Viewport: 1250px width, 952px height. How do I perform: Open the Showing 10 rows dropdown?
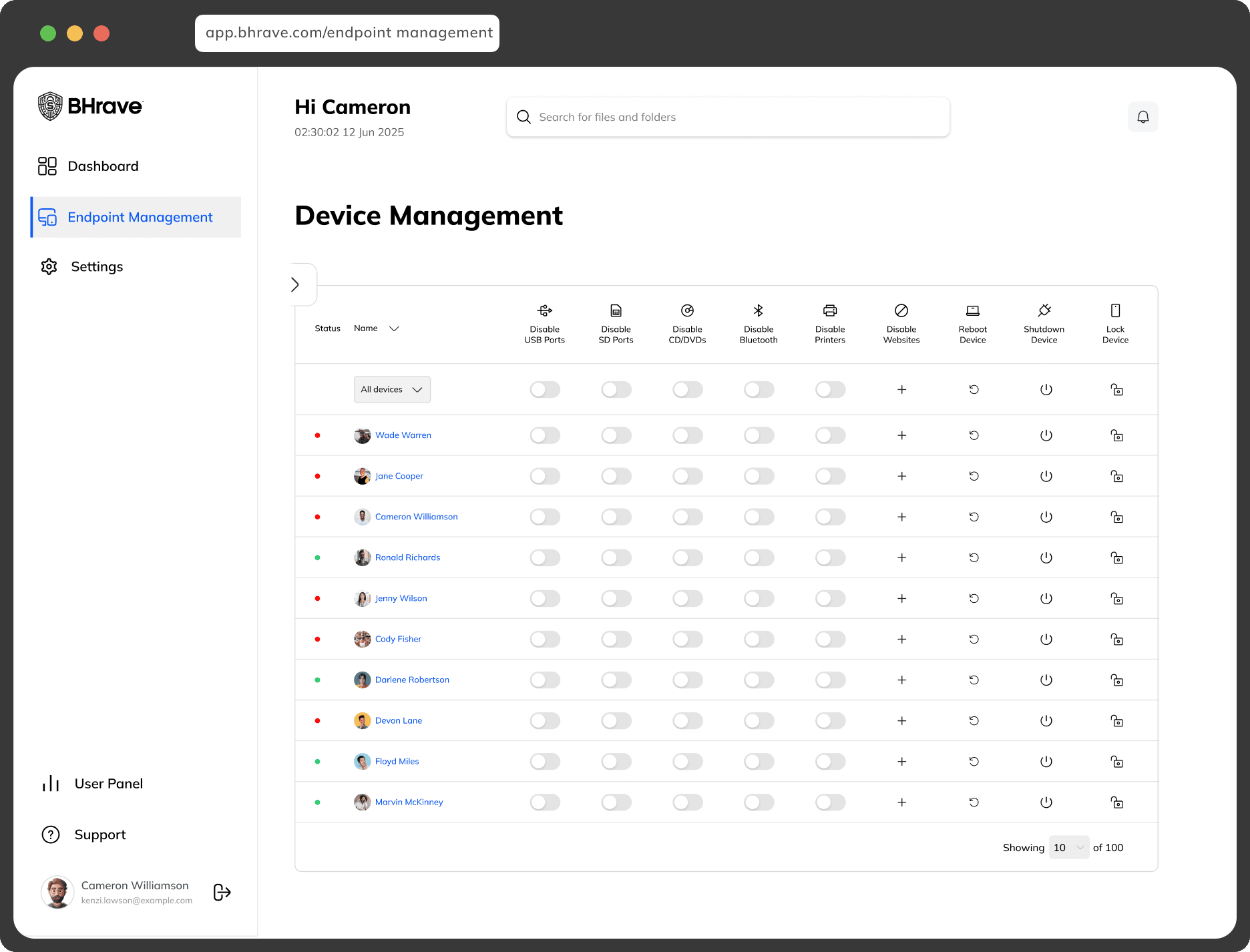(1069, 847)
